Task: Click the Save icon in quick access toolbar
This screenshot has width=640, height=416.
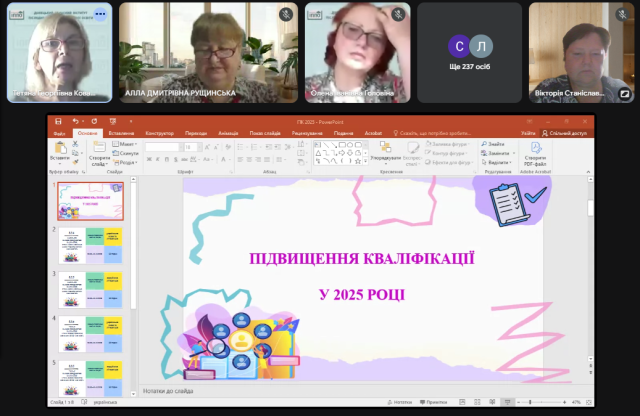Action: click(x=55, y=122)
